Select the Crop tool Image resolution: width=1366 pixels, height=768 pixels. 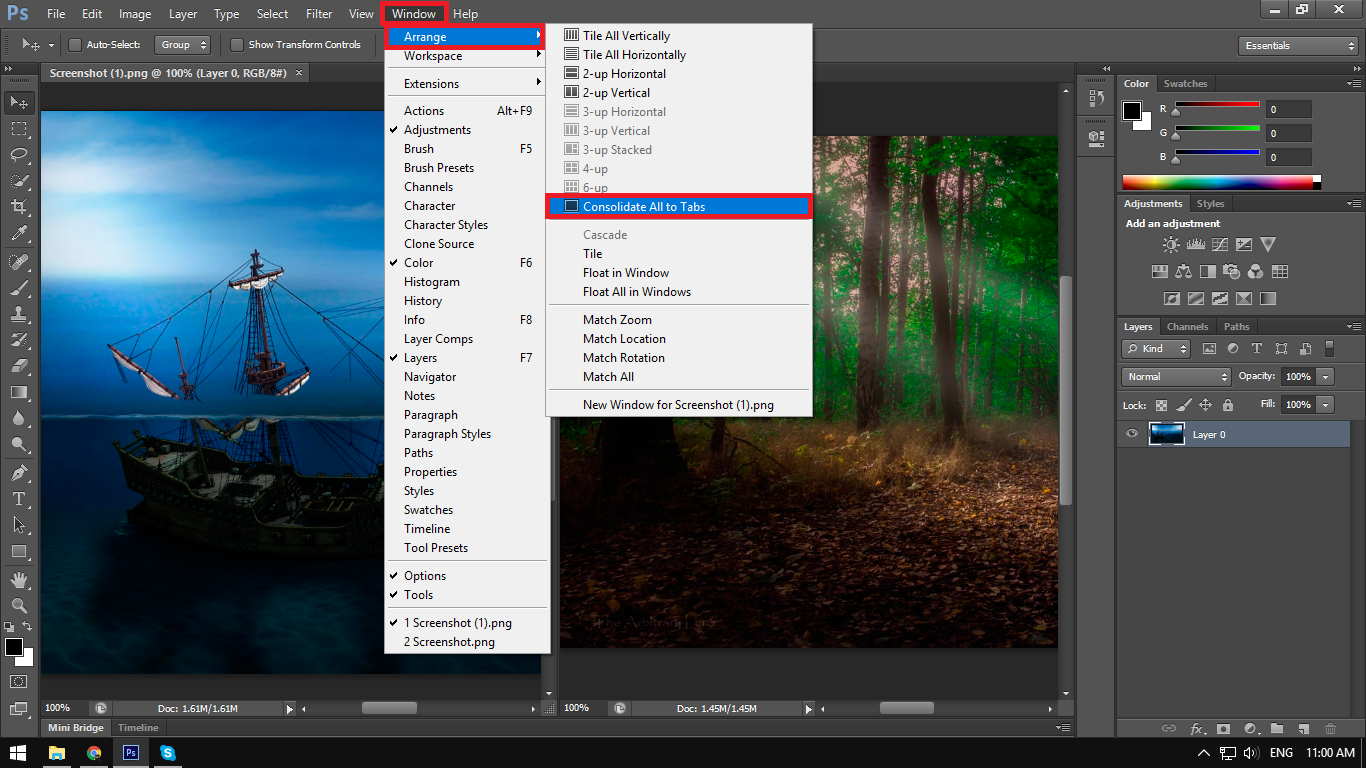(x=19, y=207)
